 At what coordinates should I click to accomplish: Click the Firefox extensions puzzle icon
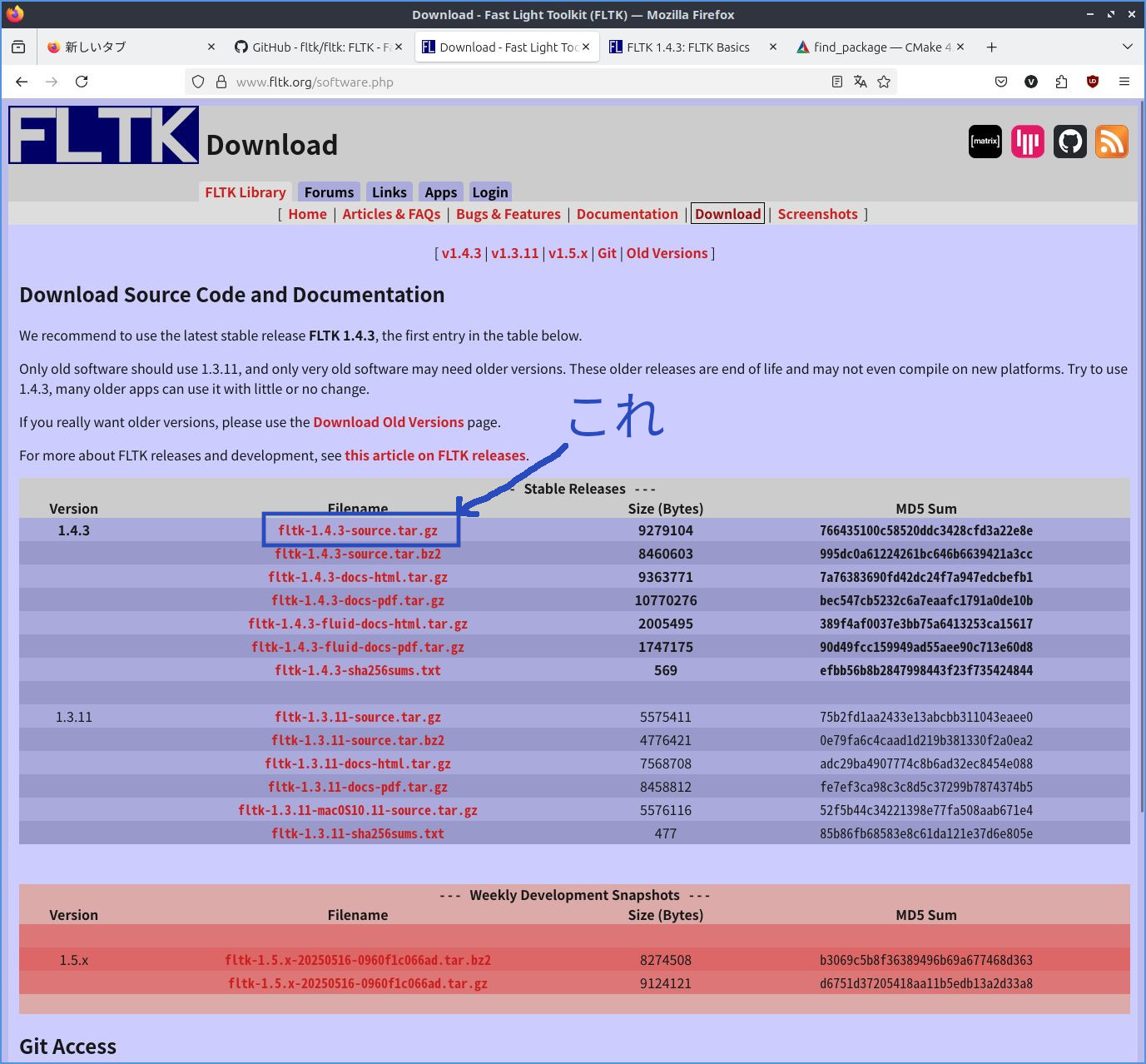(1061, 82)
